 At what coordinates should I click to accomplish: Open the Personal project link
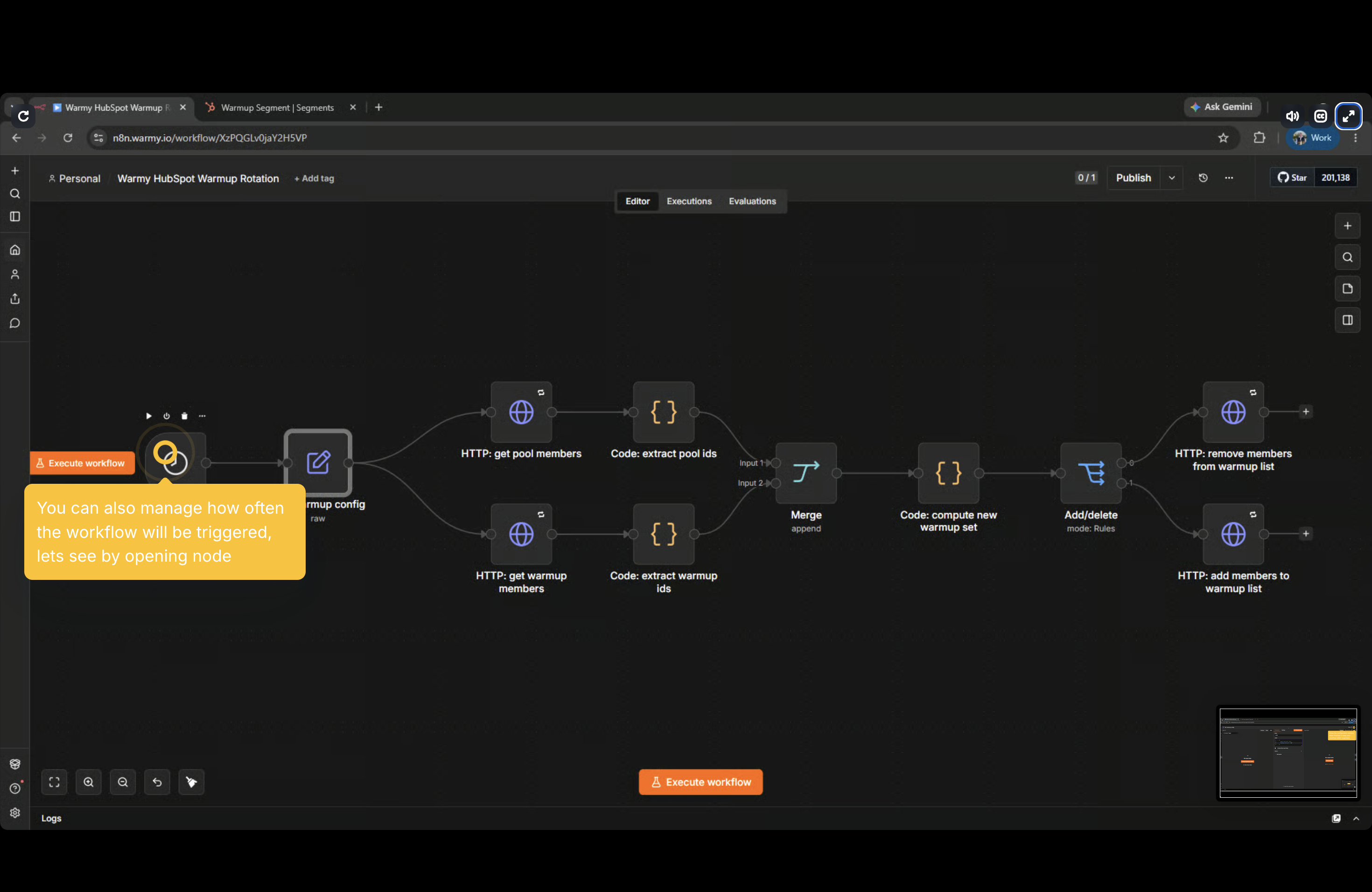(74, 179)
